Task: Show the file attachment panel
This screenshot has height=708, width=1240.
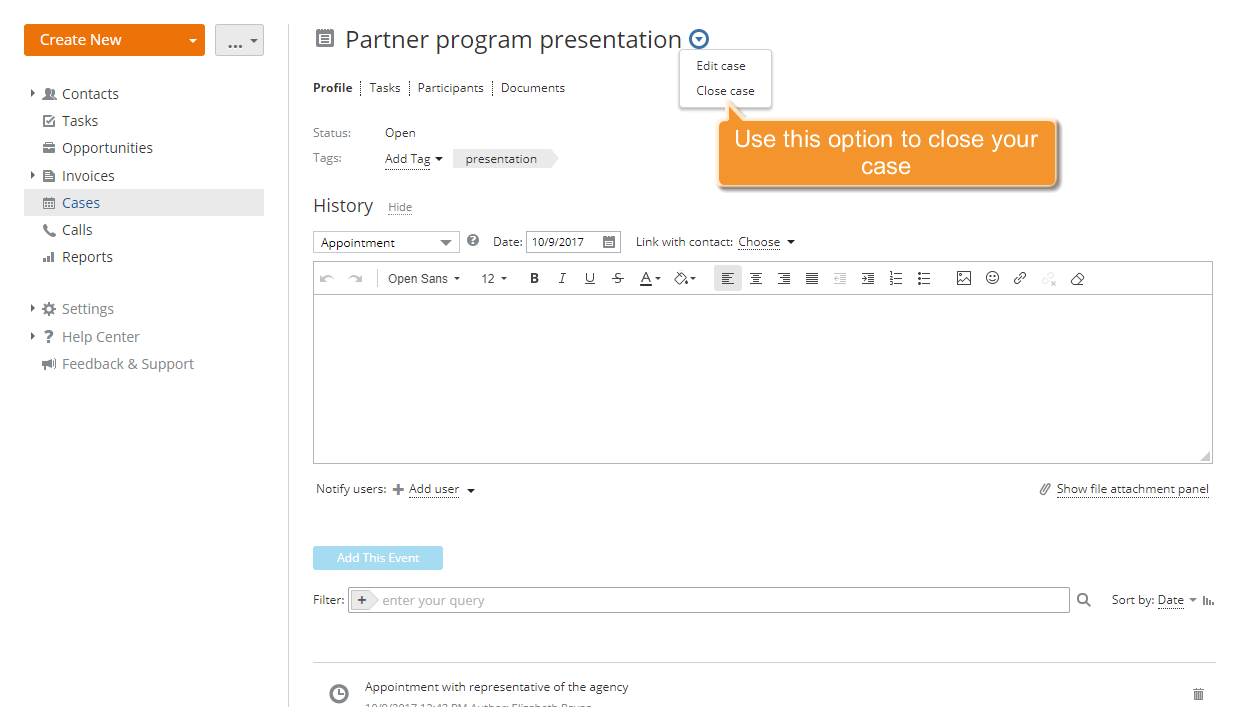Action: 1132,489
